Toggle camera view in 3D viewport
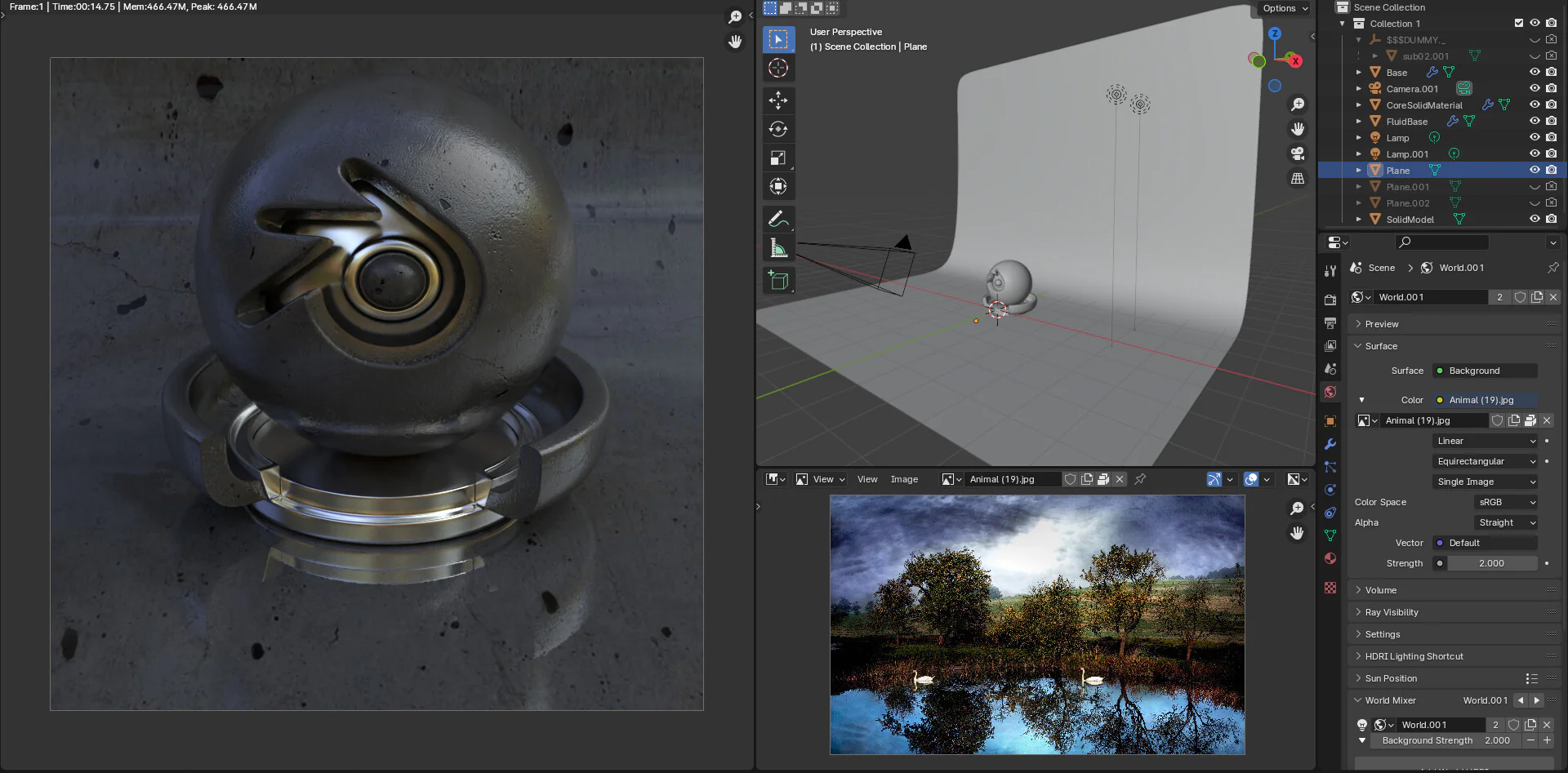 tap(1297, 153)
